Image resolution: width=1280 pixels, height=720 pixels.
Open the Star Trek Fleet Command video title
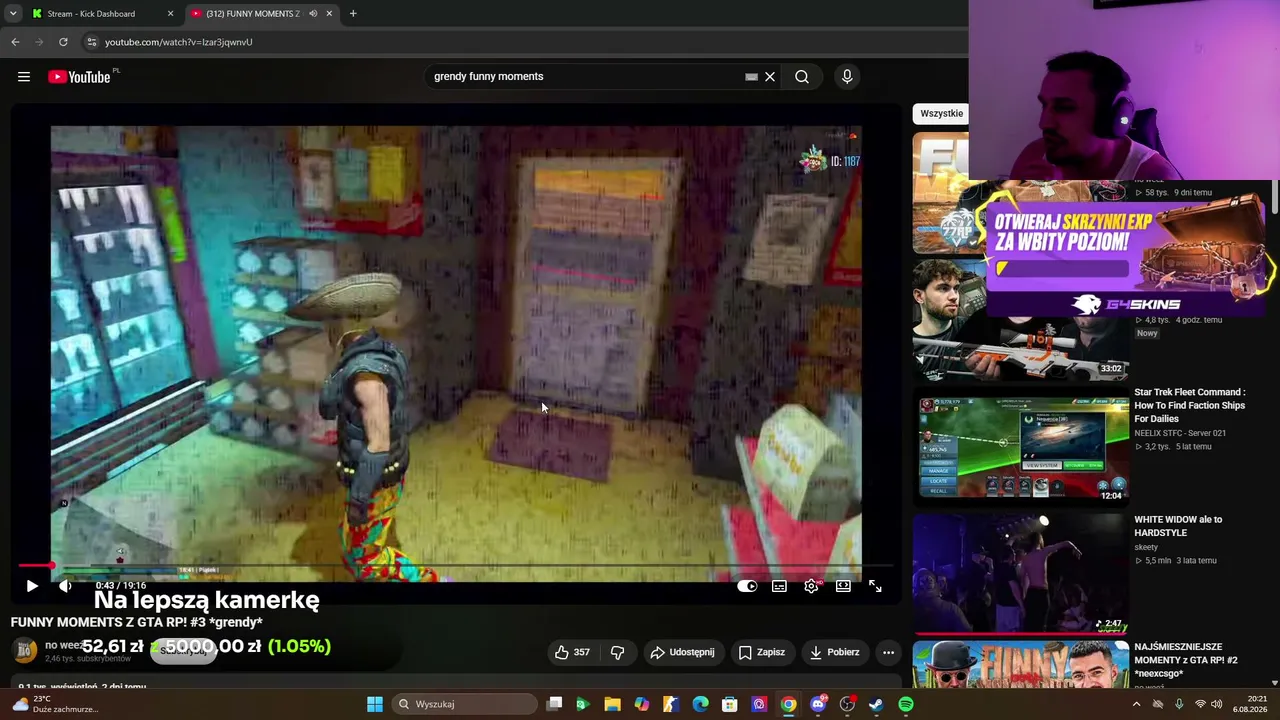coord(1189,405)
